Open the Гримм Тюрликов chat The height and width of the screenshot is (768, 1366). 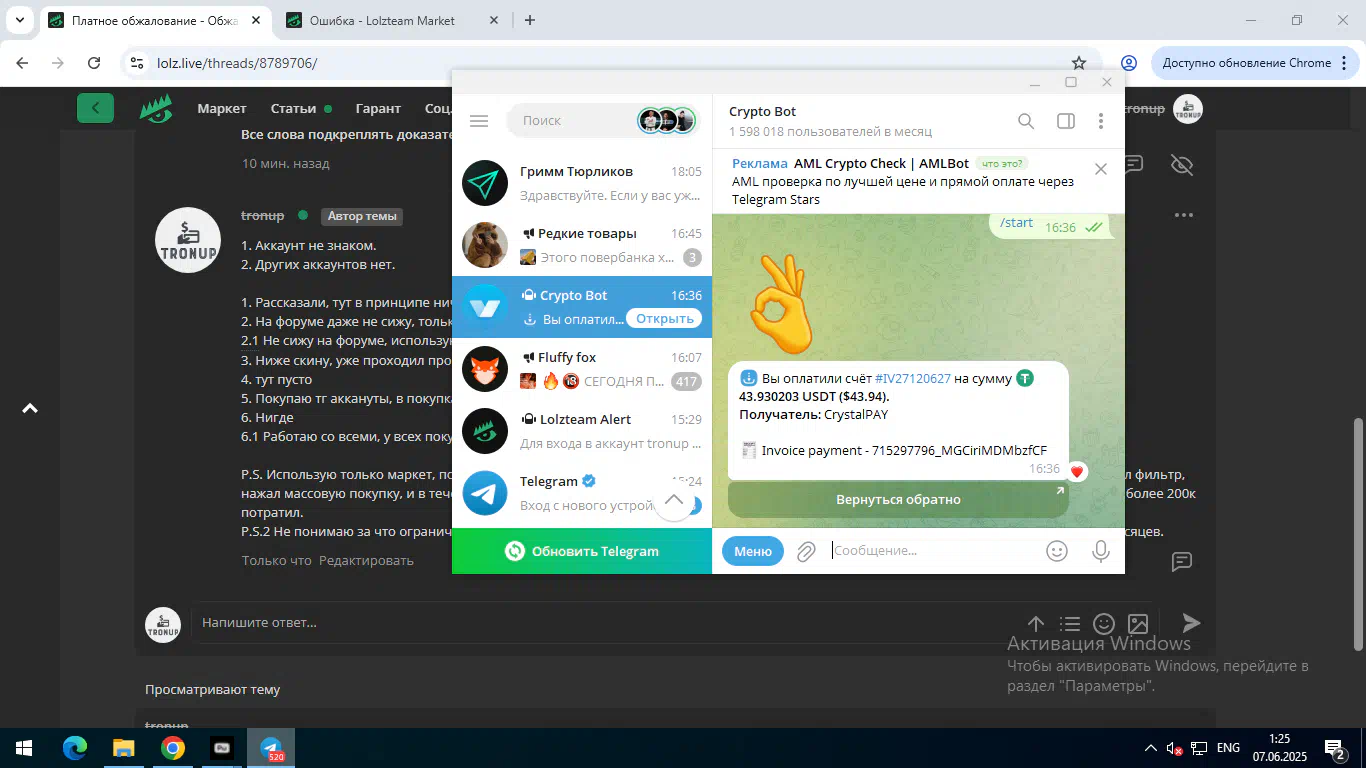click(582, 183)
